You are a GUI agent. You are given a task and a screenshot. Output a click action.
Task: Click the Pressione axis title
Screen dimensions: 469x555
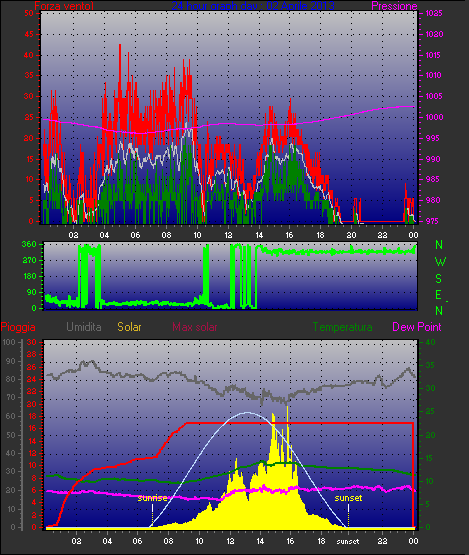394,6
